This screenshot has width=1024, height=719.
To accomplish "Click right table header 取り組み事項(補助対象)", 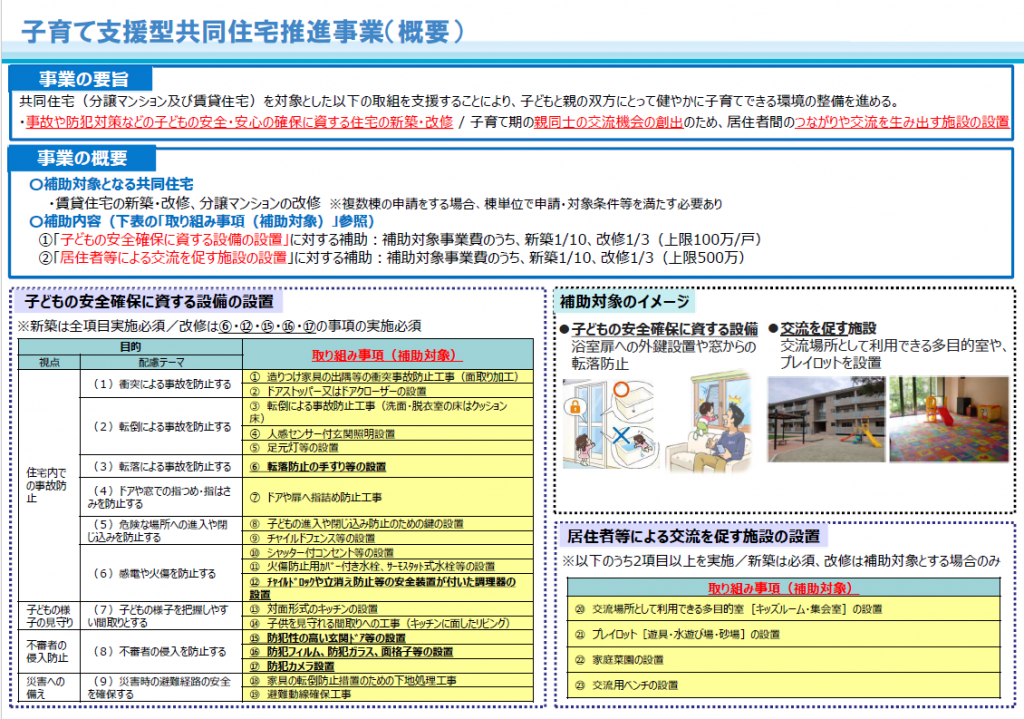I will click(x=783, y=588).
